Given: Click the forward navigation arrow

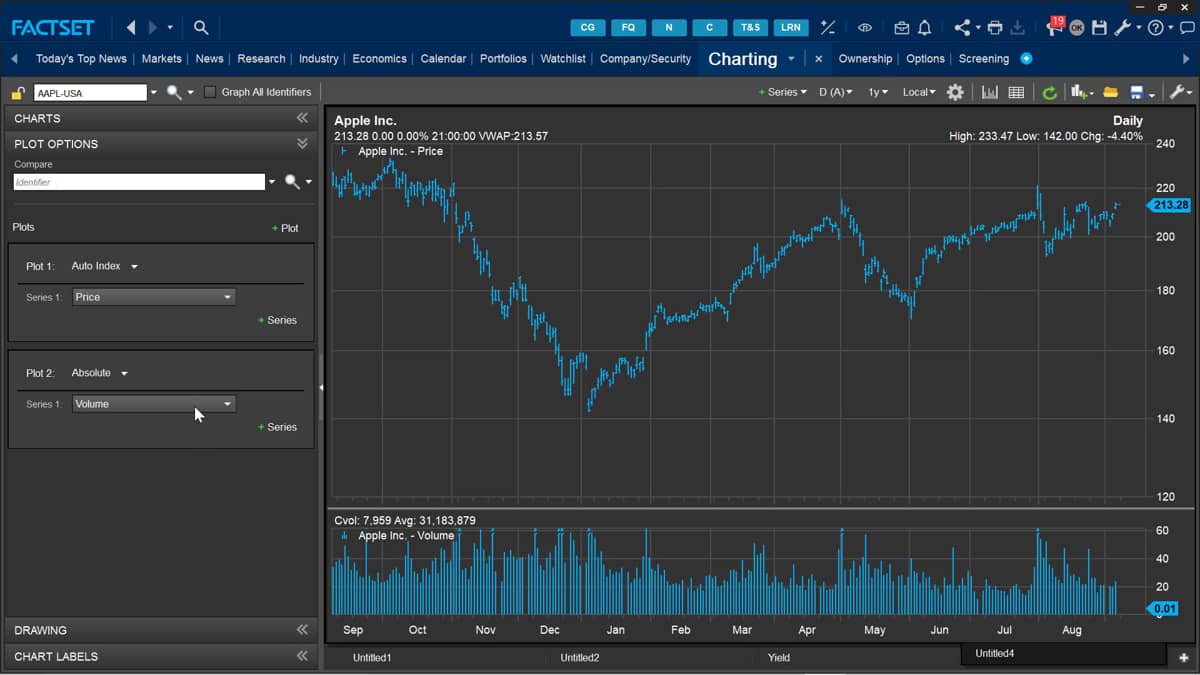Looking at the screenshot, I should click(x=153, y=28).
